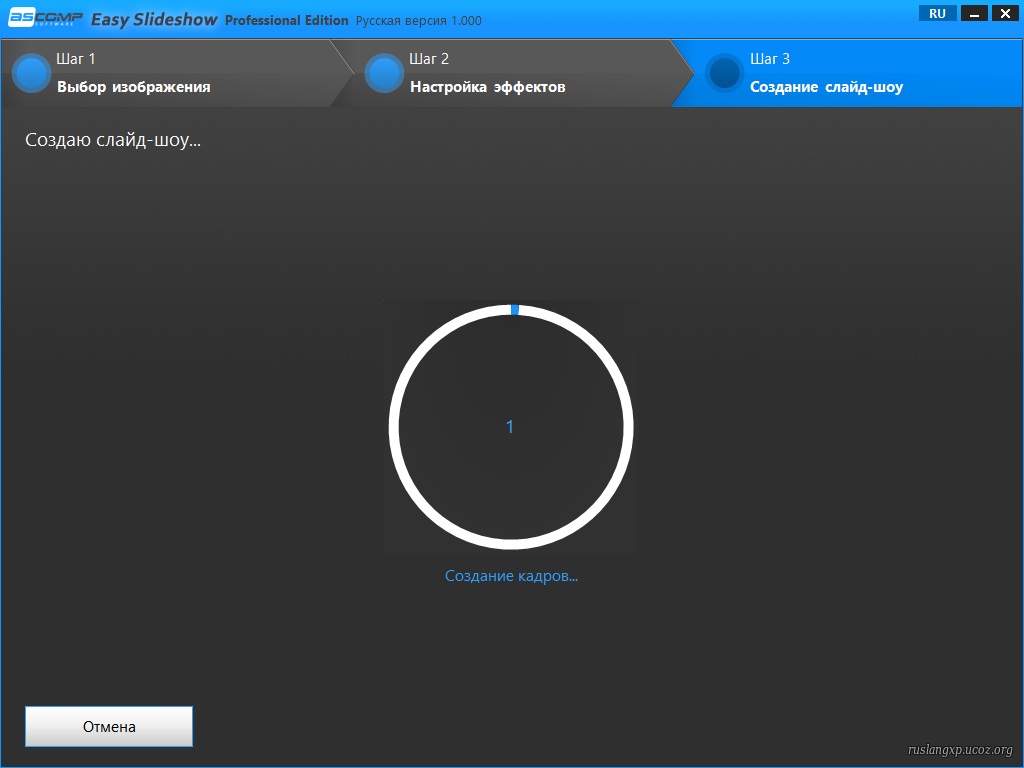Click the 'Создаю слайд-шоу...' heading
The width and height of the screenshot is (1024, 768).
113,140
